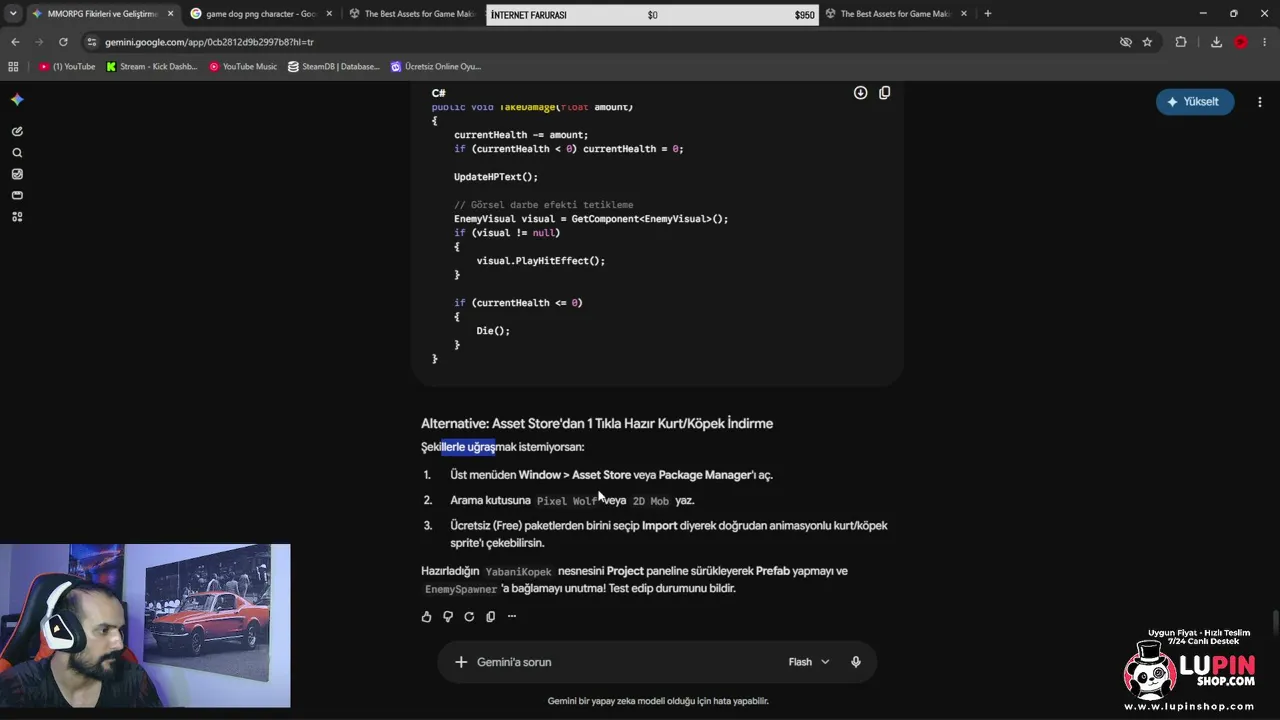The width and height of the screenshot is (1280, 720).
Task: Regenerate the Gemini response
Action: pos(469,616)
